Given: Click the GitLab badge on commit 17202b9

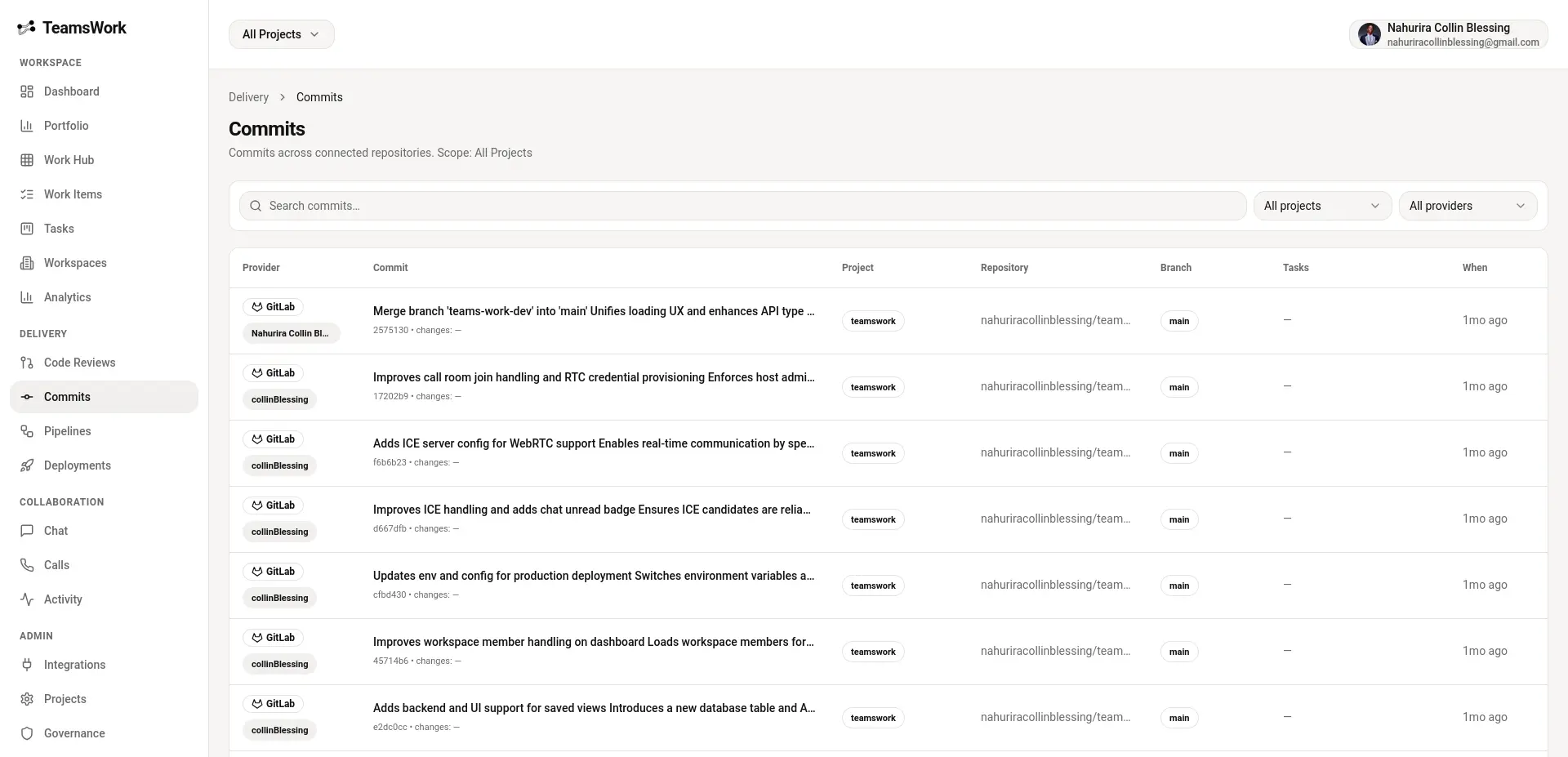Looking at the screenshot, I should [x=273, y=373].
